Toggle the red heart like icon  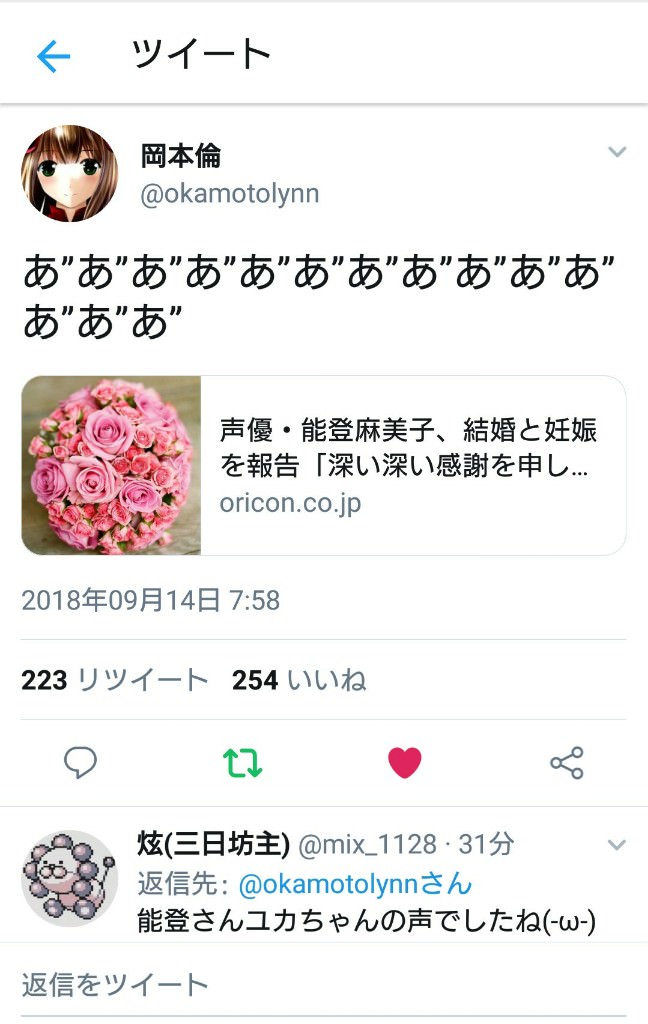pyautogui.click(x=405, y=762)
